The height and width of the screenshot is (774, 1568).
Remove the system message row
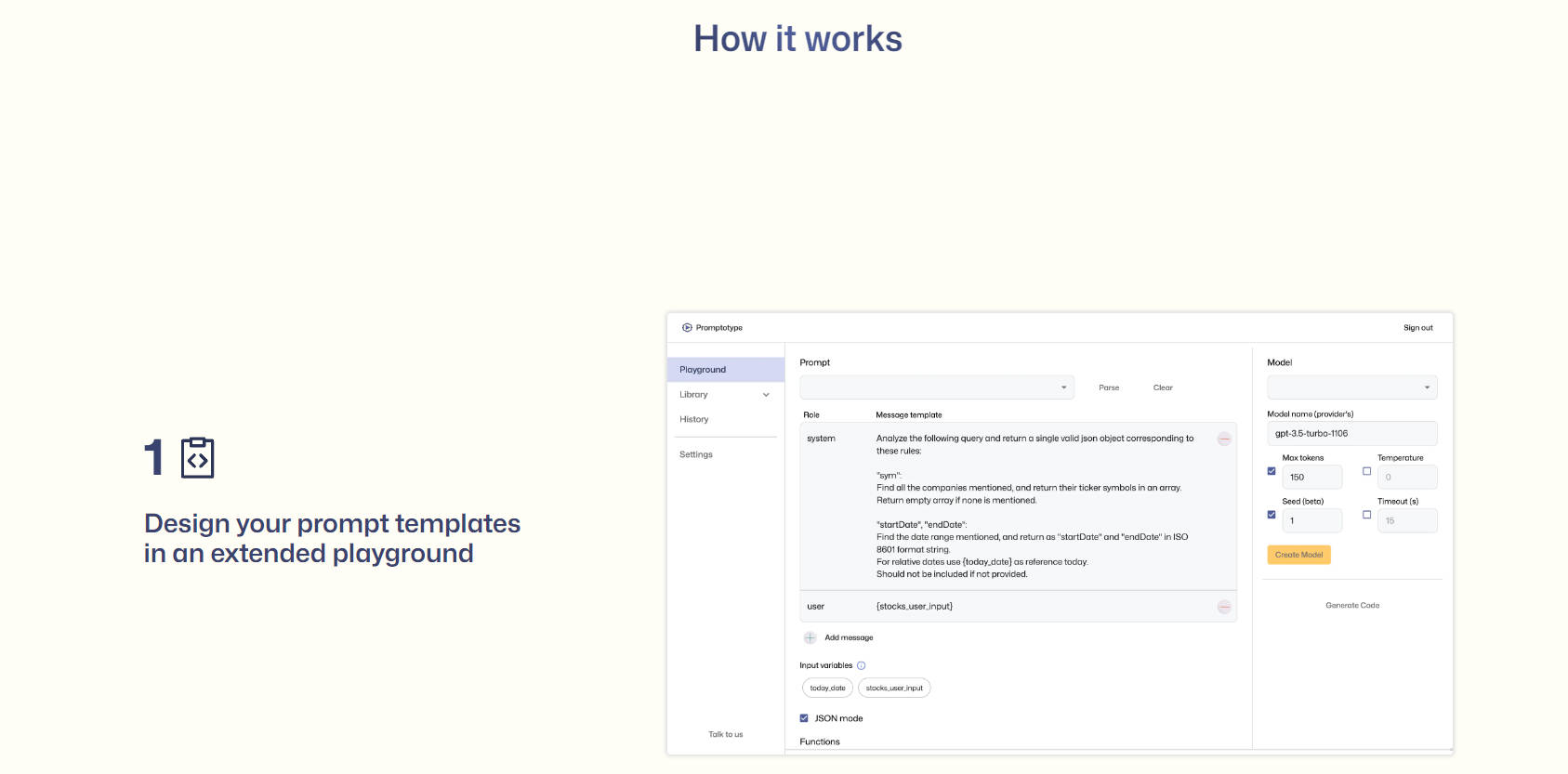pos(1224,439)
